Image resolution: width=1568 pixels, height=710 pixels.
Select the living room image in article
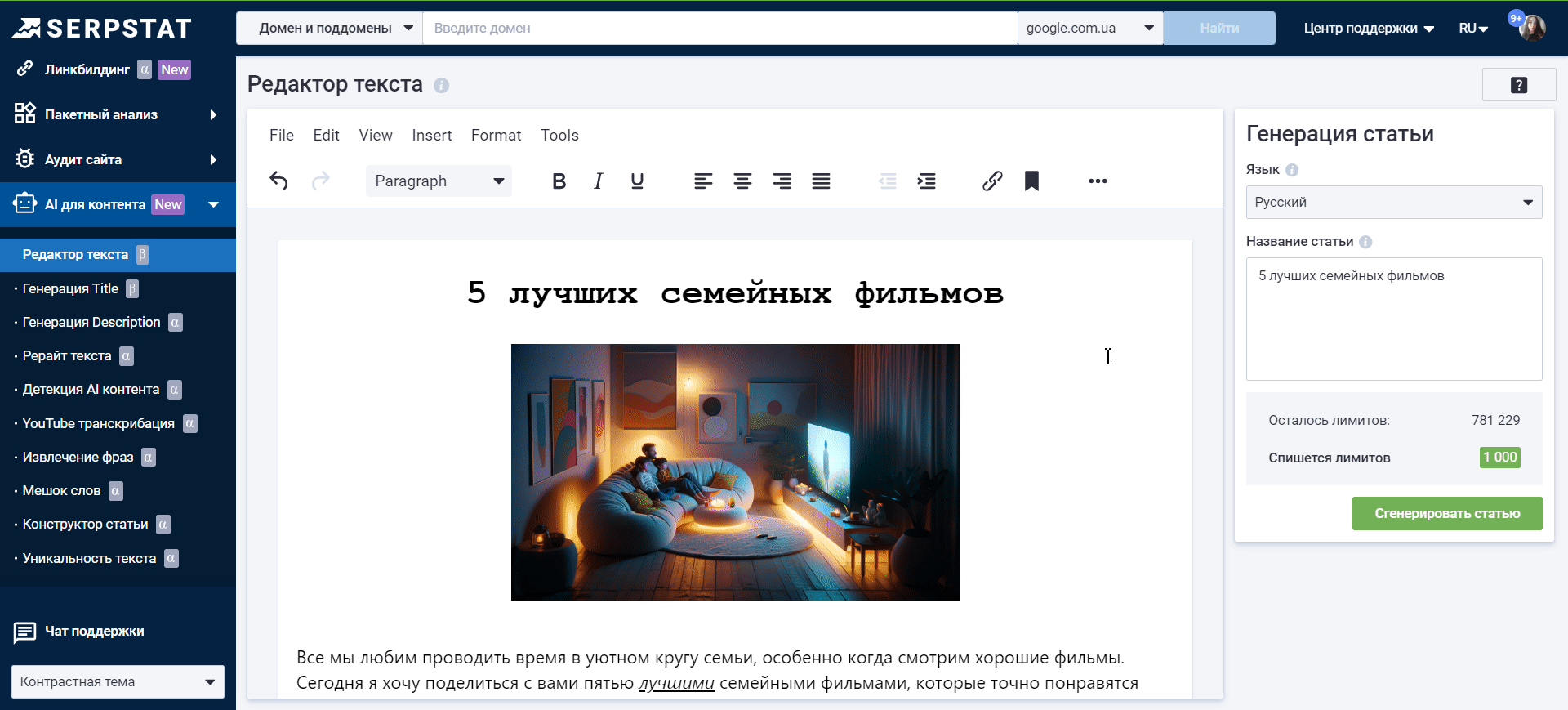coord(736,472)
